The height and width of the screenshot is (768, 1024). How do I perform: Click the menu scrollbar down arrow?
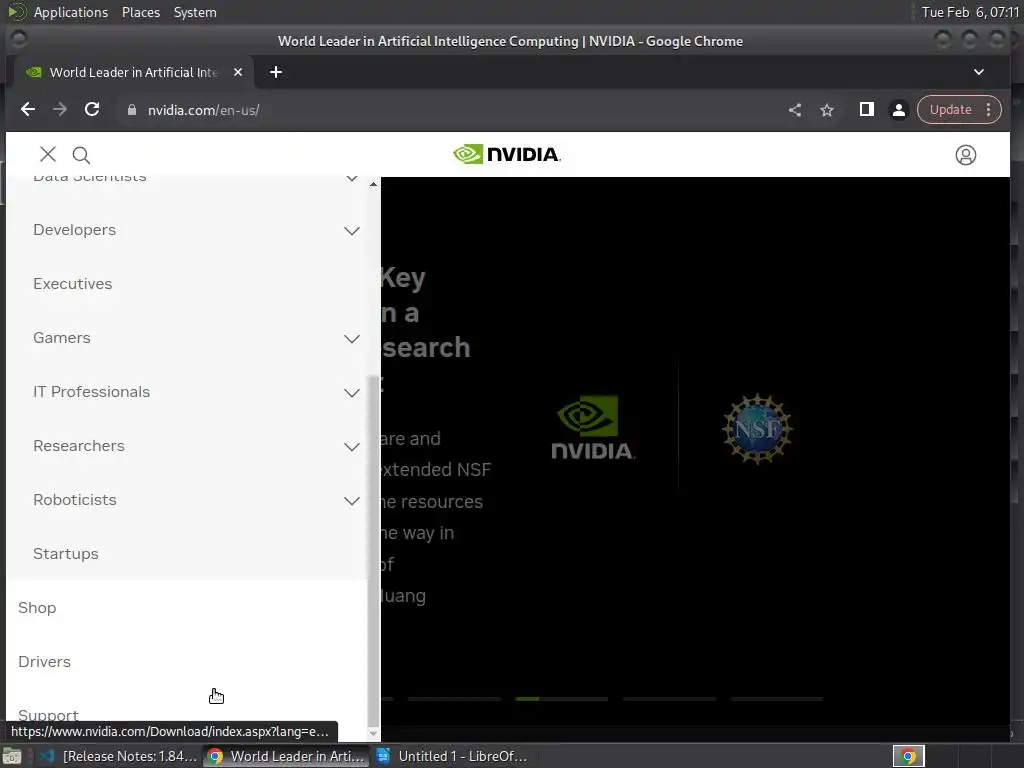[373, 734]
